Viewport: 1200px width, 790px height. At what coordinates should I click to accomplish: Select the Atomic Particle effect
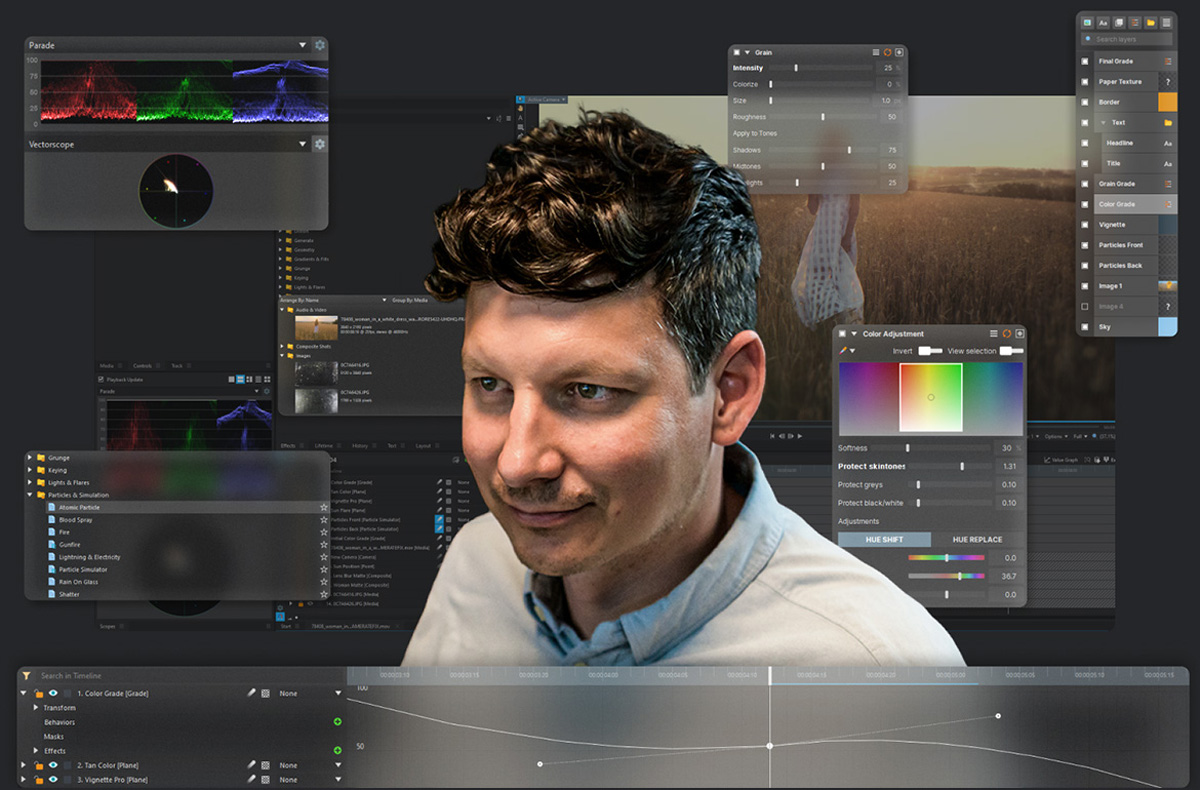(x=79, y=508)
